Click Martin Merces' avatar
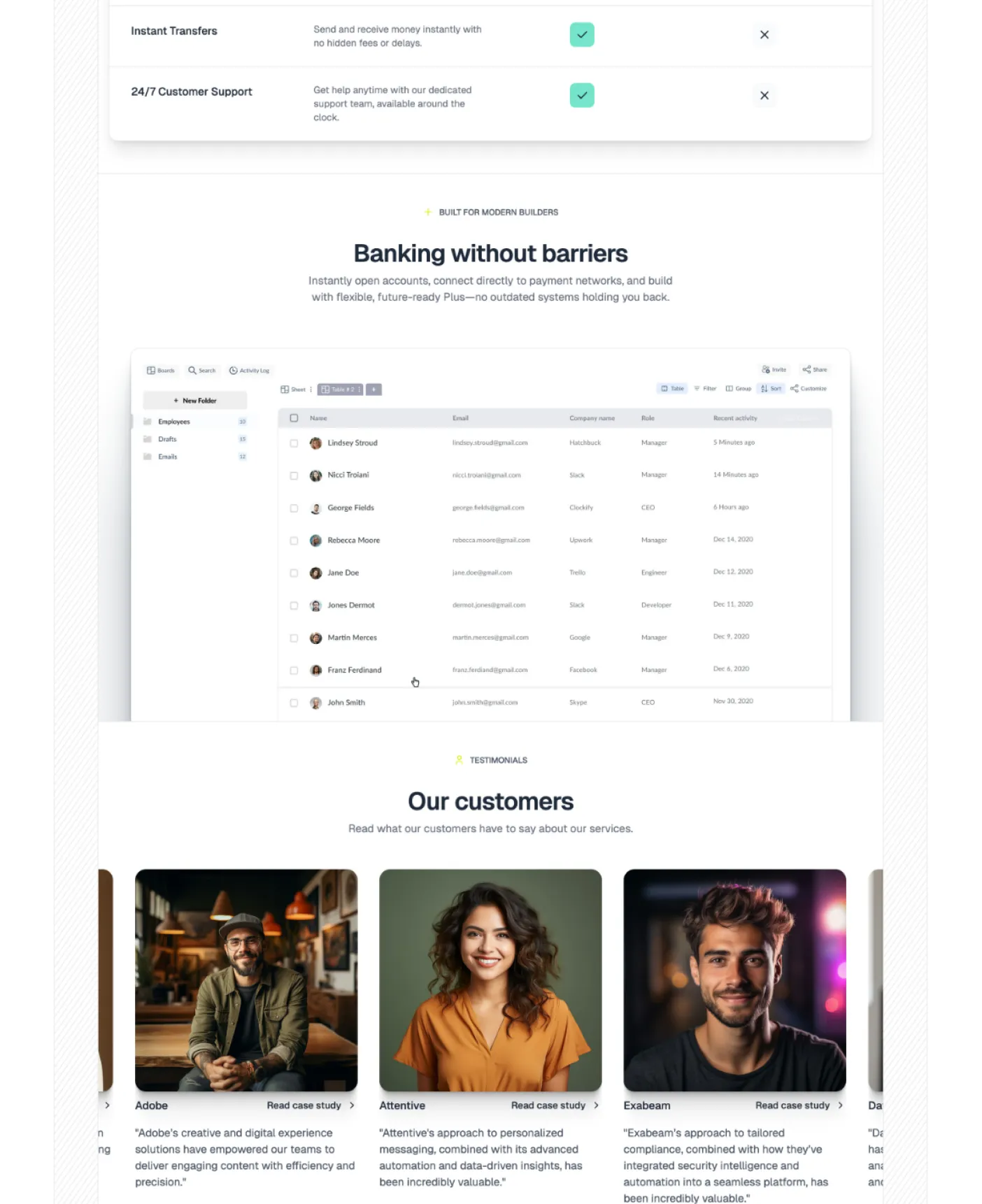The width and height of the screenshot is (982, 1204). pos(316,638)
